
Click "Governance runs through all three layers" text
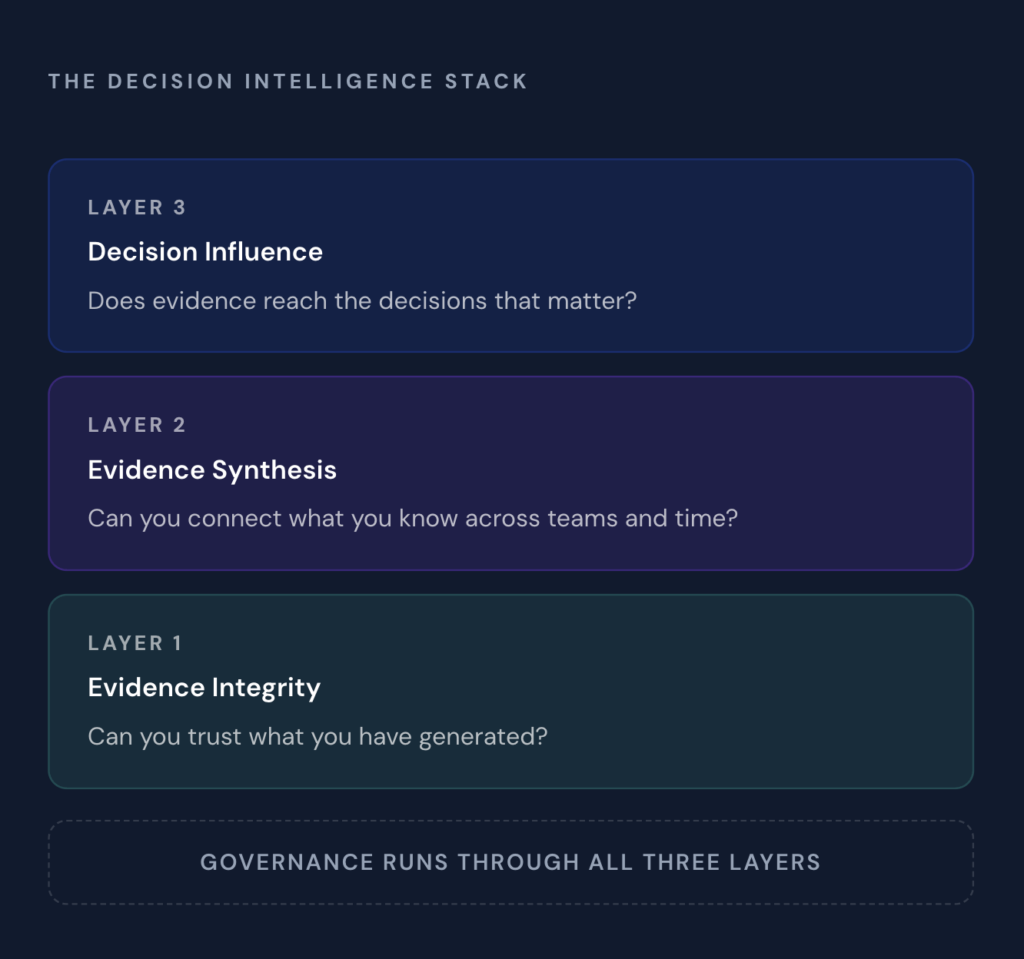[510, 862]
